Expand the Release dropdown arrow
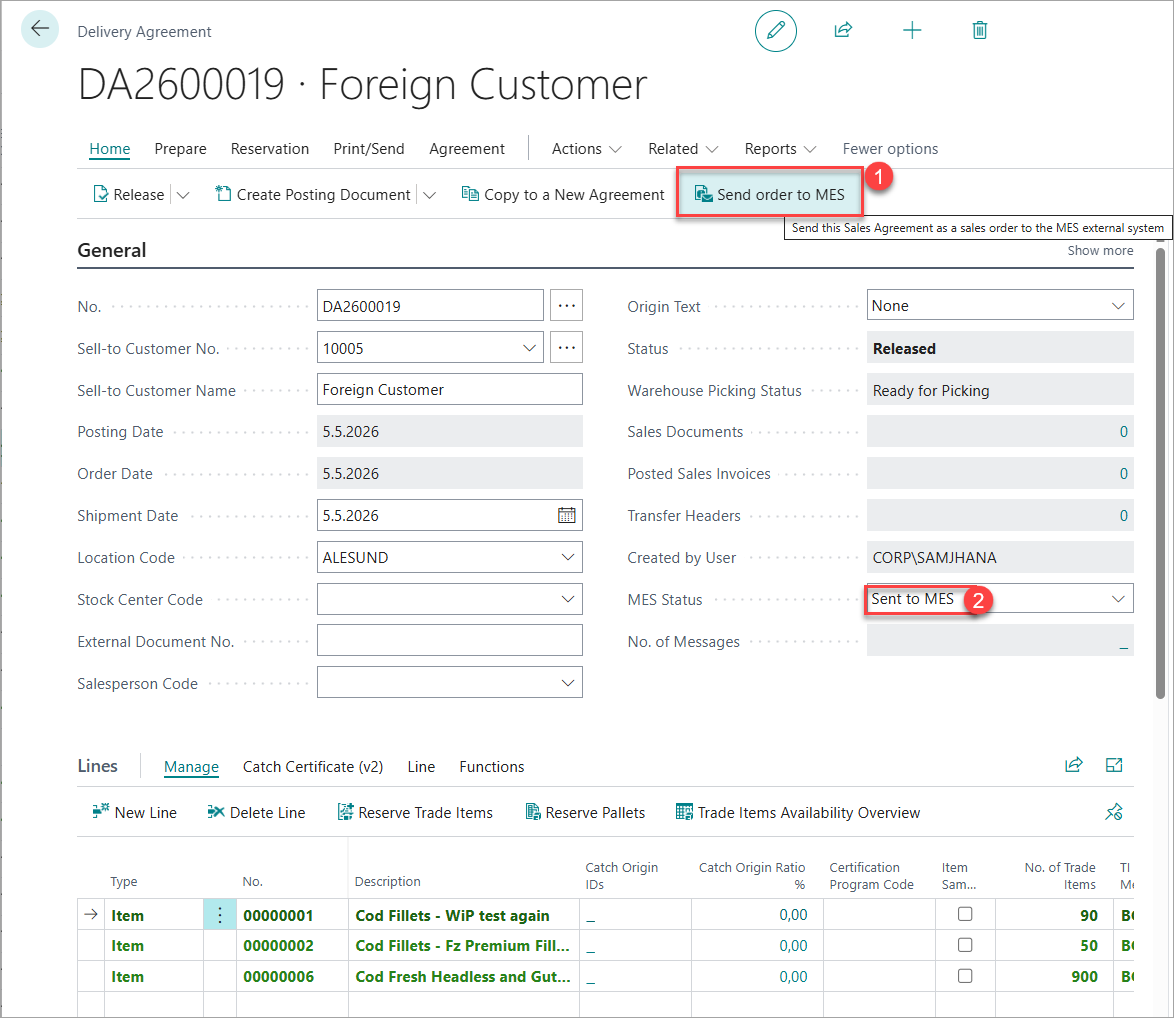The width and height of the screenshot is (1174, 1018). pos(183,195)
